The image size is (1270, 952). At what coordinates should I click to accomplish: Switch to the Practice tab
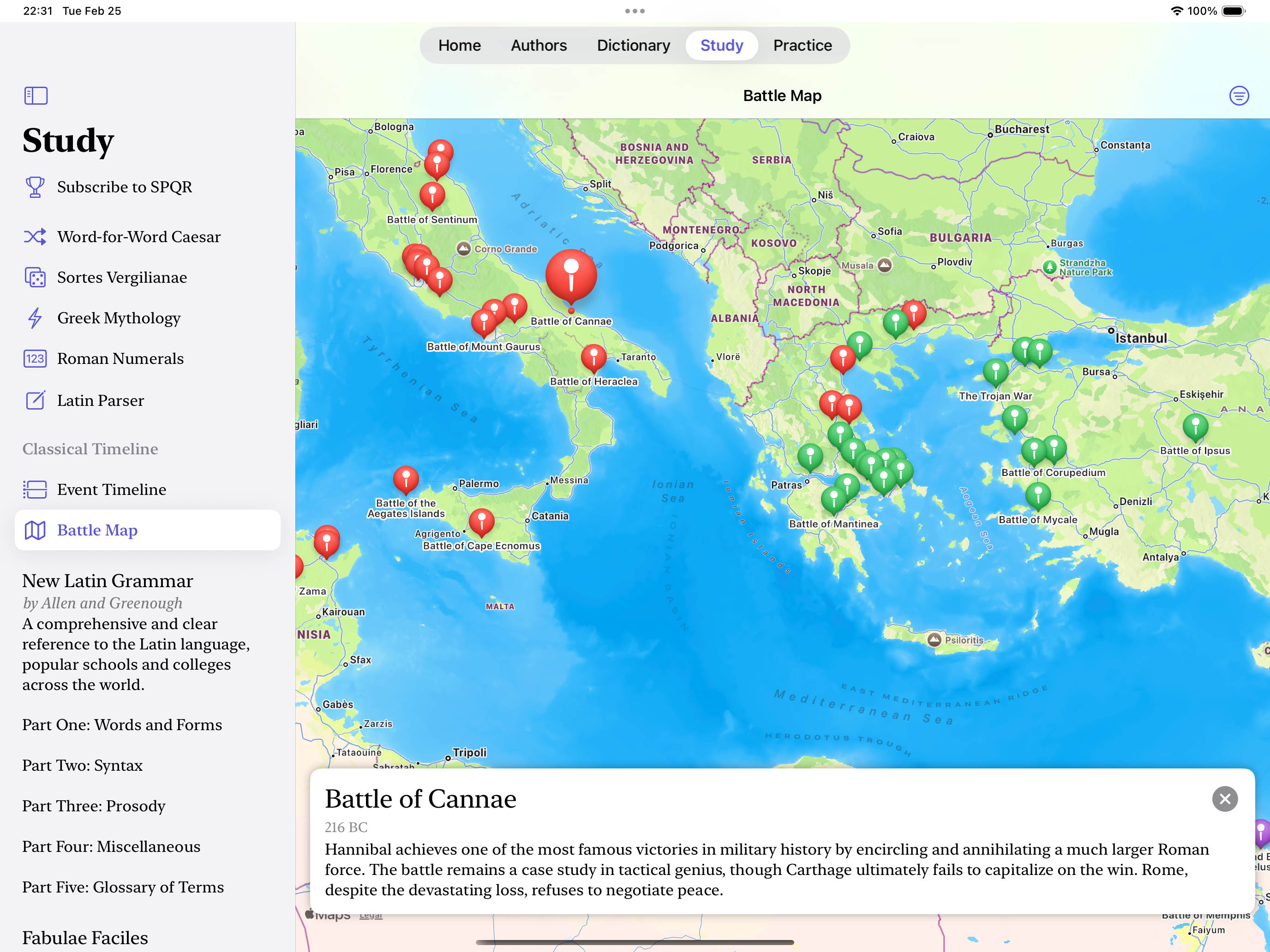click(x=802, y=45)
